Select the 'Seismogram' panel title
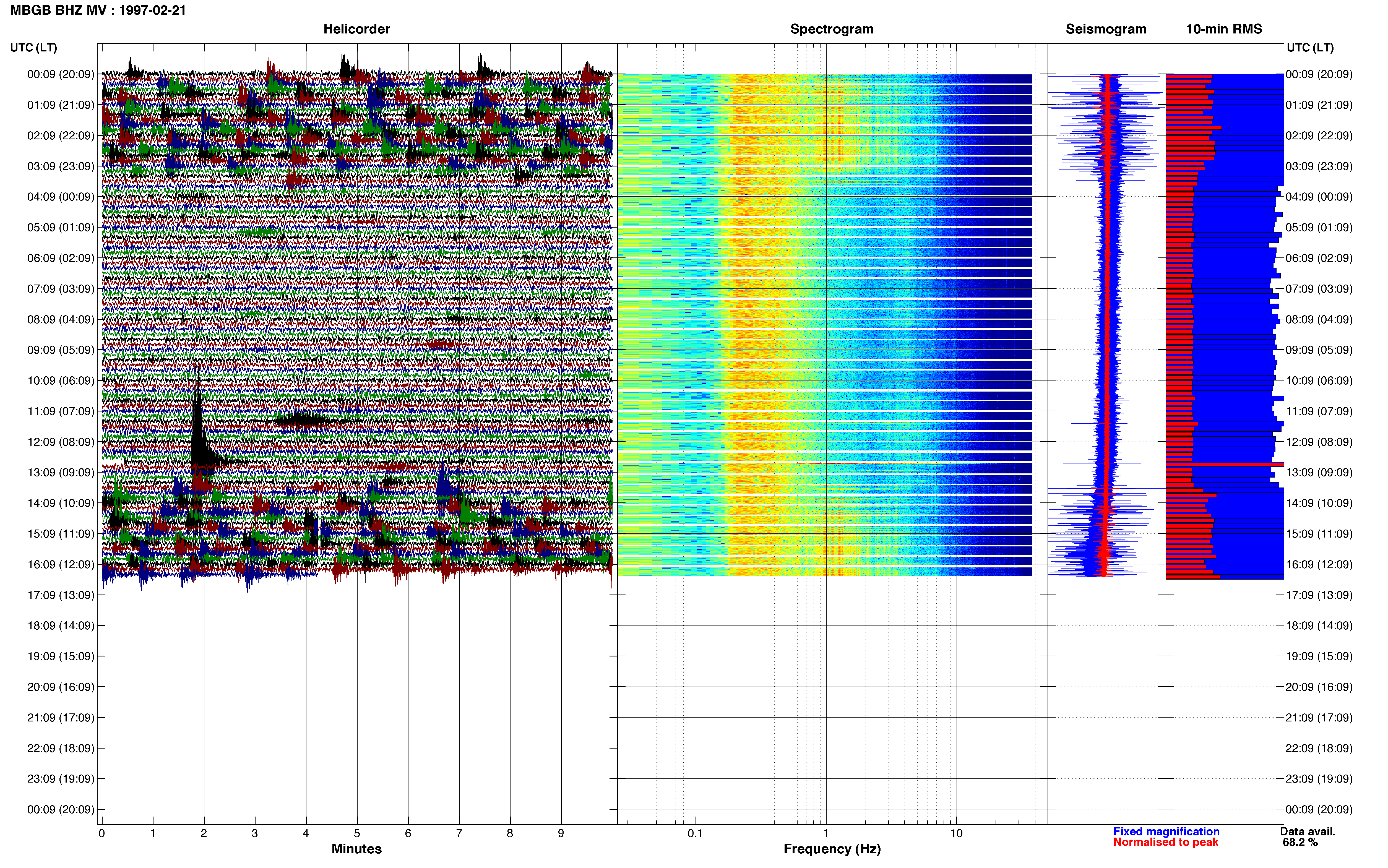Image resolution: width=1388 pixels, height=868 pixels. 1106,29
